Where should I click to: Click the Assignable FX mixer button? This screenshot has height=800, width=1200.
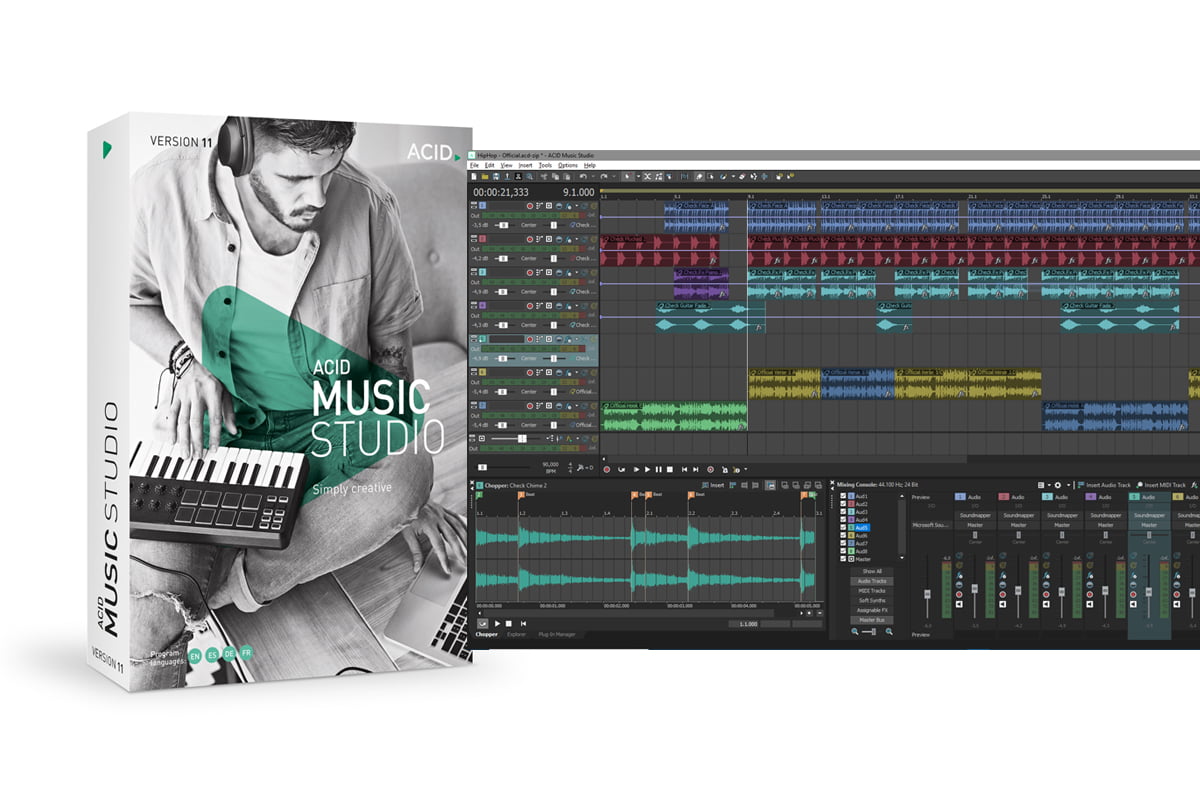[x=872, y=610]
